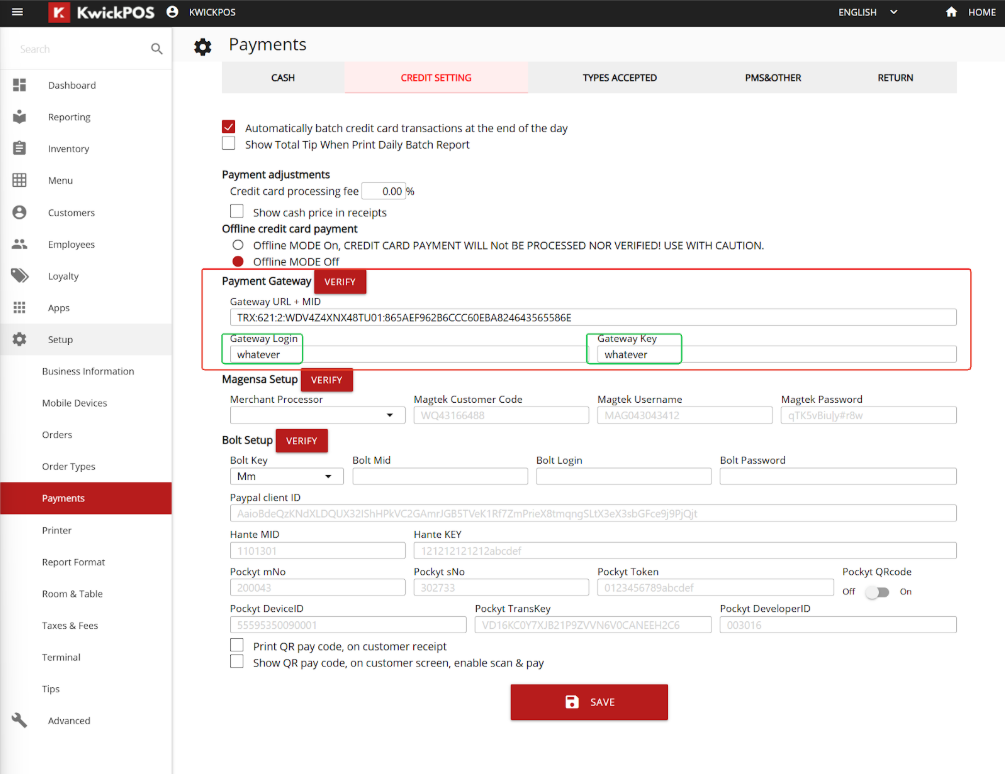1005x774 pixels.
Task: Click the Bolt Login field
Action: tap(624, 476)
